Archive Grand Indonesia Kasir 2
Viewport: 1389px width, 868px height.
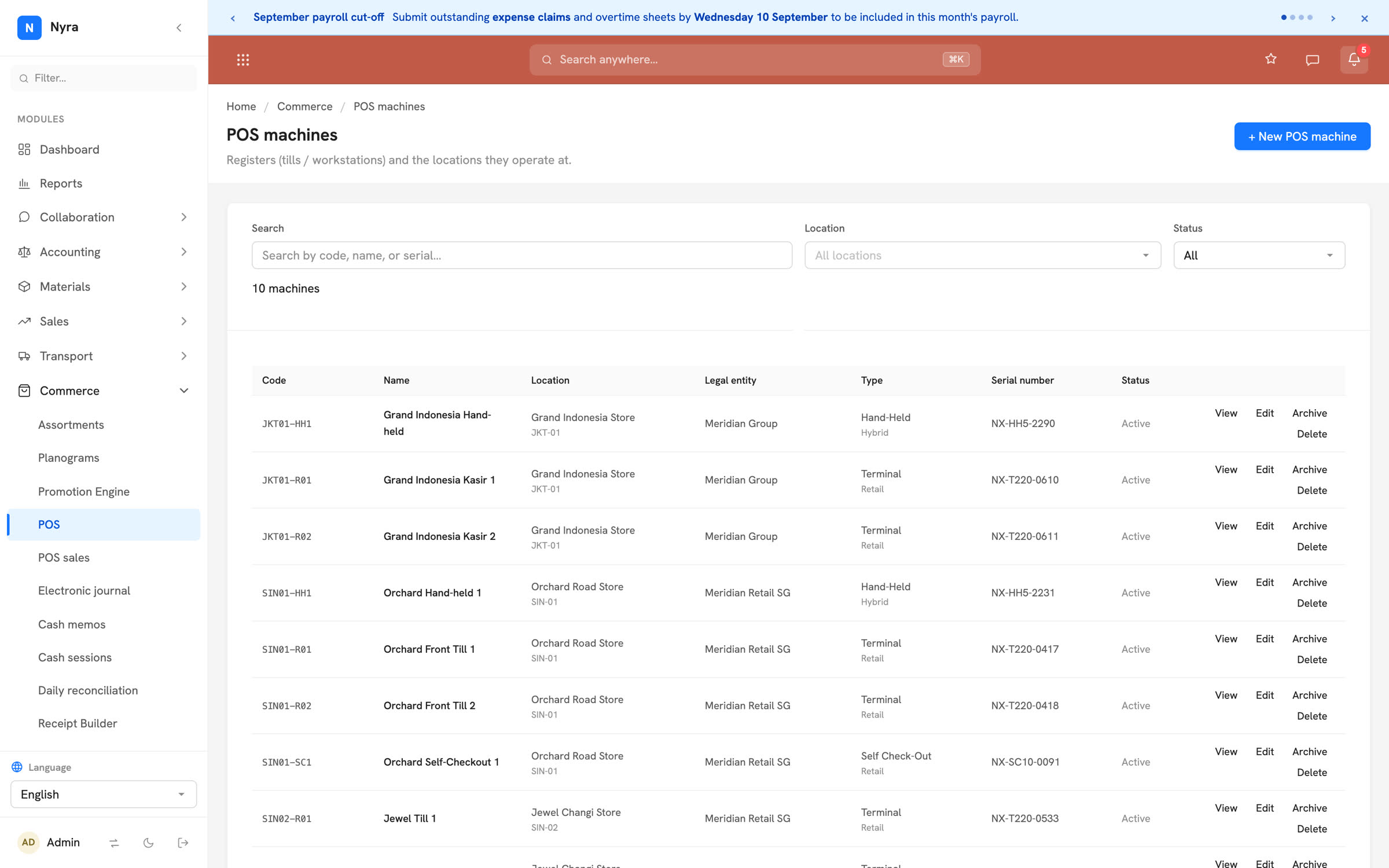click(1309, 526)
